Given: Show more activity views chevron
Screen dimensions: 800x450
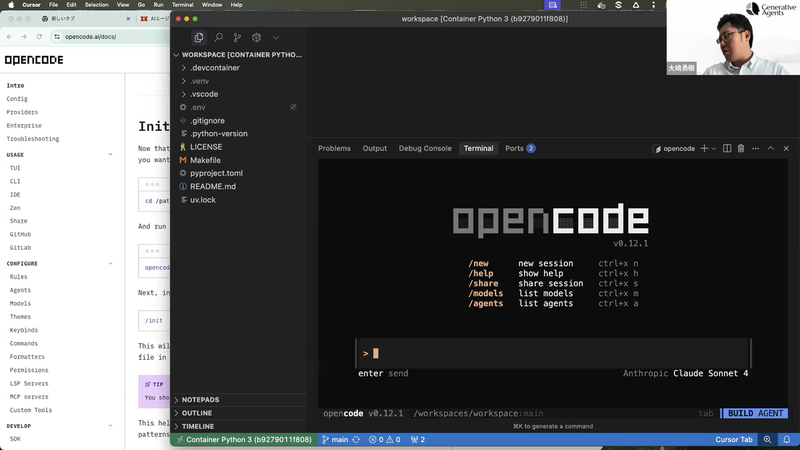Looking at the screenshot, I should 276,38.
